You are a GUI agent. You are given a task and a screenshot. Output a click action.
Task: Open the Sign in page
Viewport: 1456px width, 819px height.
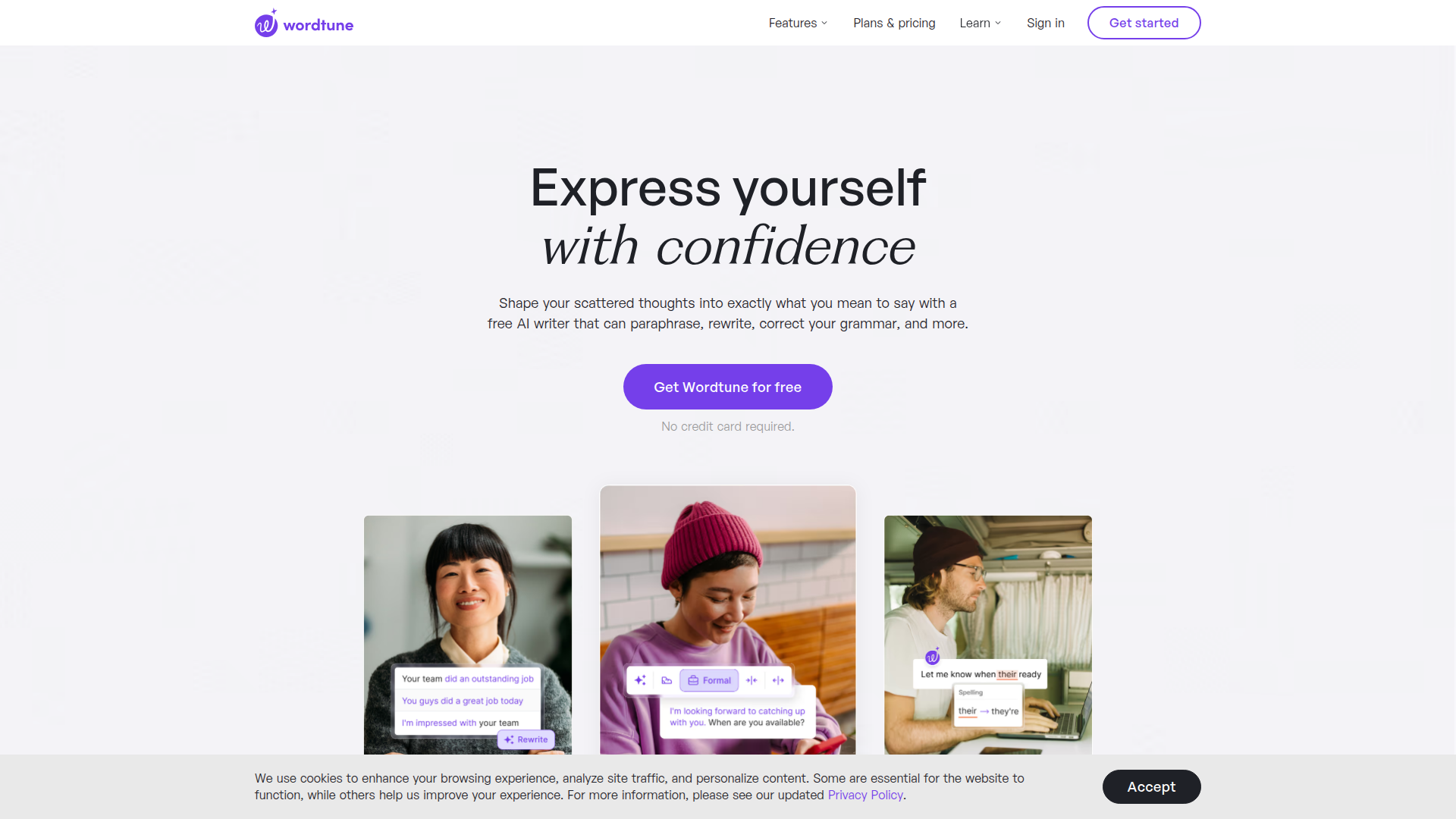point(1045,23)
